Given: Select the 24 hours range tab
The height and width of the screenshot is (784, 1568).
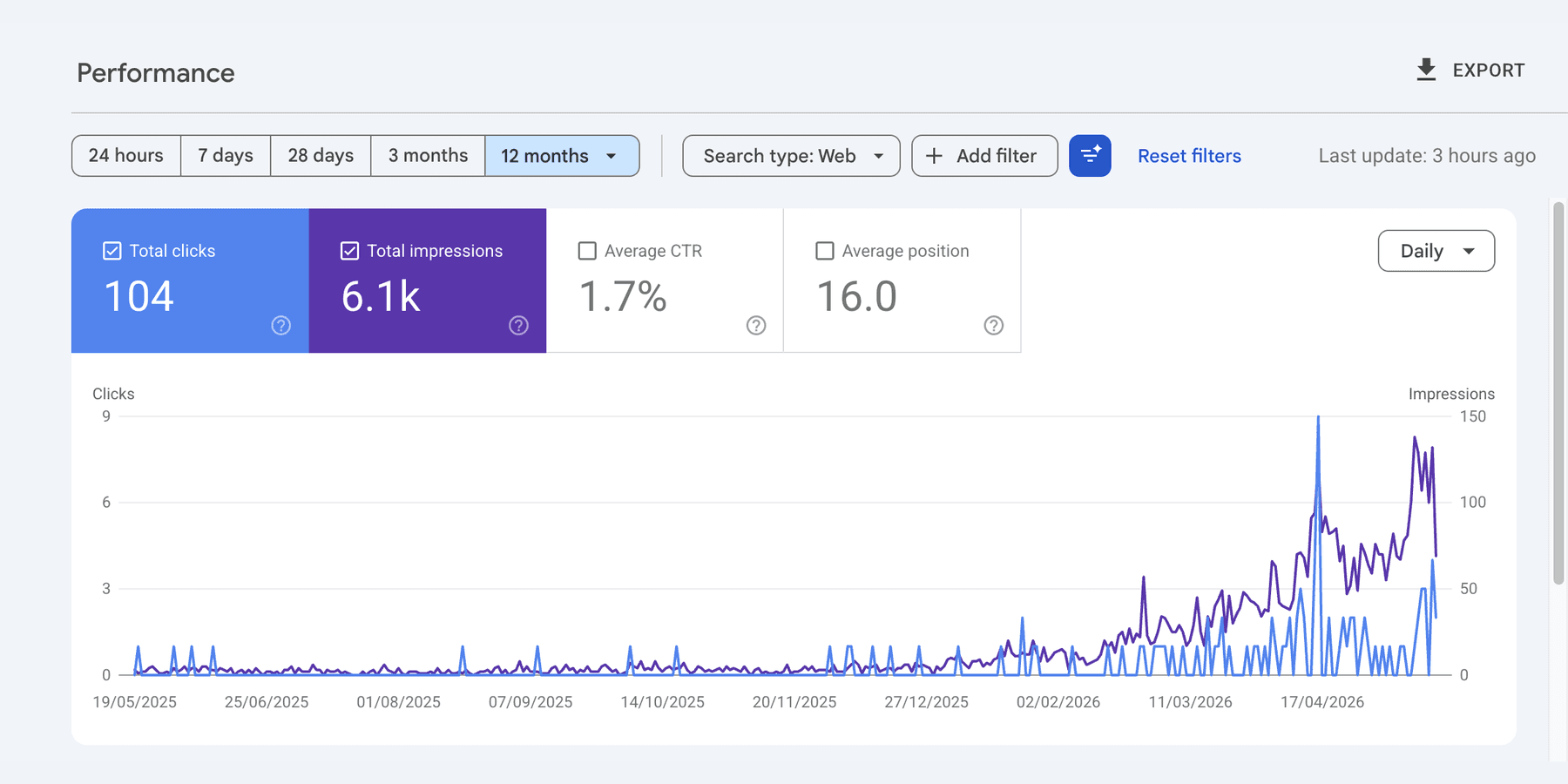Looking at the screenshot, I should 126,156.
